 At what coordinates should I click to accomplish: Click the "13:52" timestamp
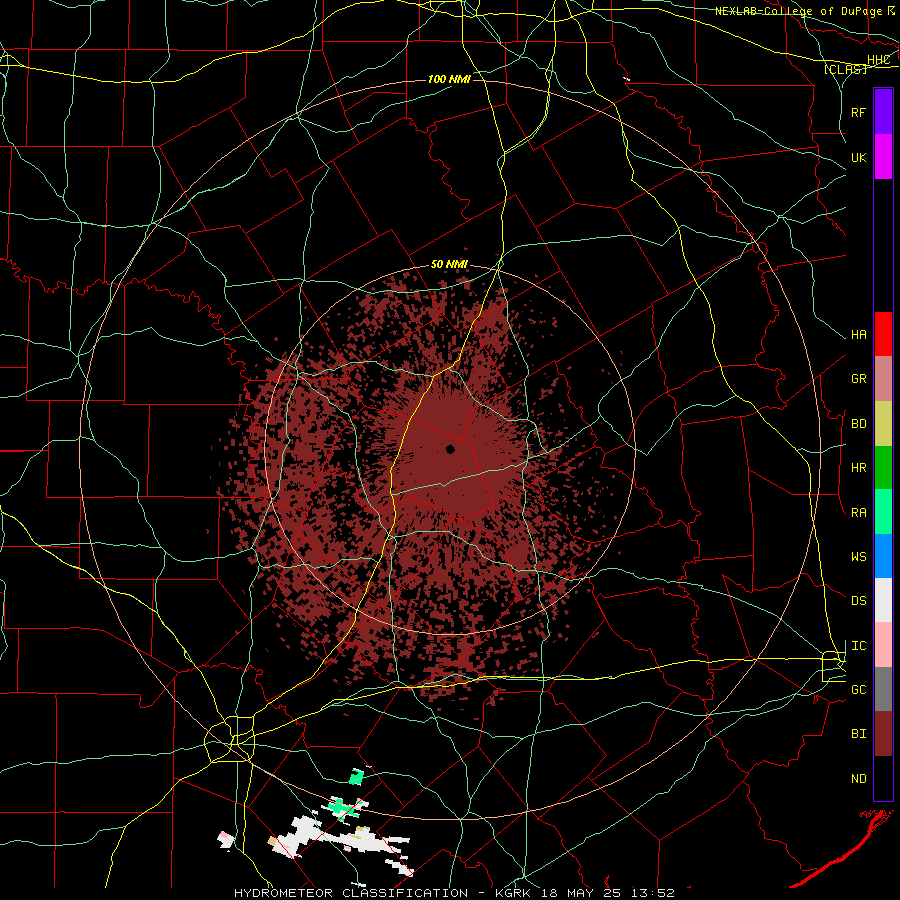(x=652, y=893)
